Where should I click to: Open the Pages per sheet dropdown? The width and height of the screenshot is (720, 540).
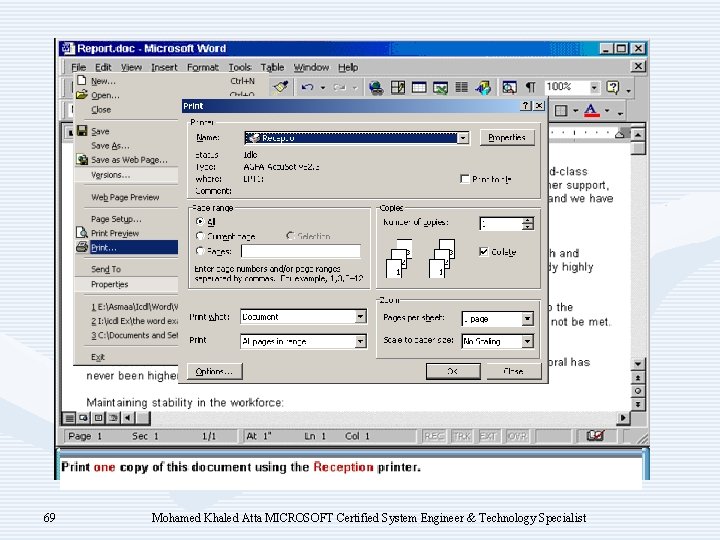pos(528,318)
